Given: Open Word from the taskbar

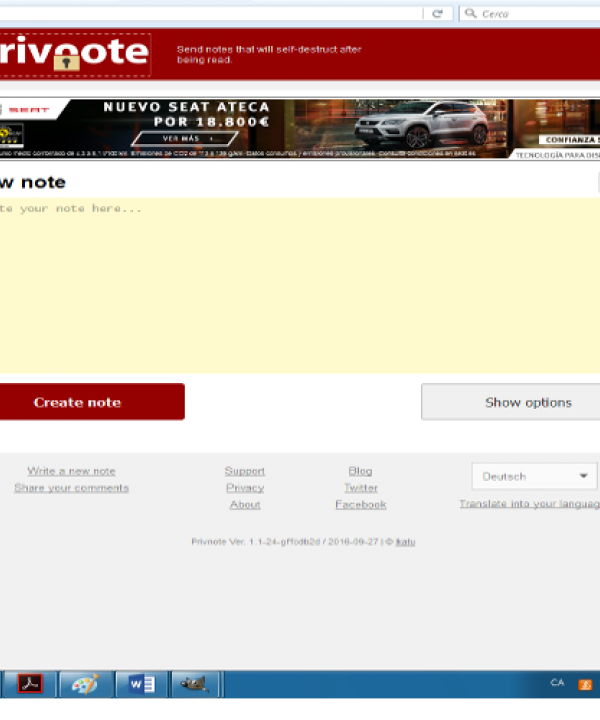Looking at the screenshot, I should point(141,684).
